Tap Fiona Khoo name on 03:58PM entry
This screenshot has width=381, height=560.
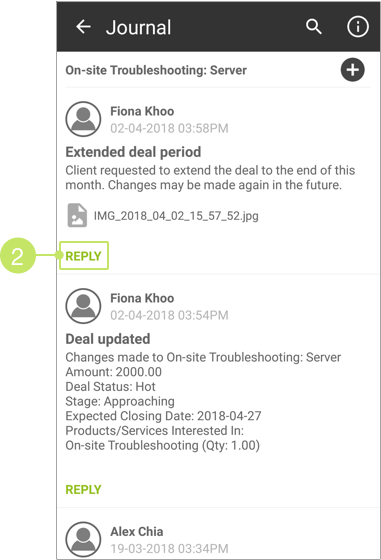click(142, 111)
